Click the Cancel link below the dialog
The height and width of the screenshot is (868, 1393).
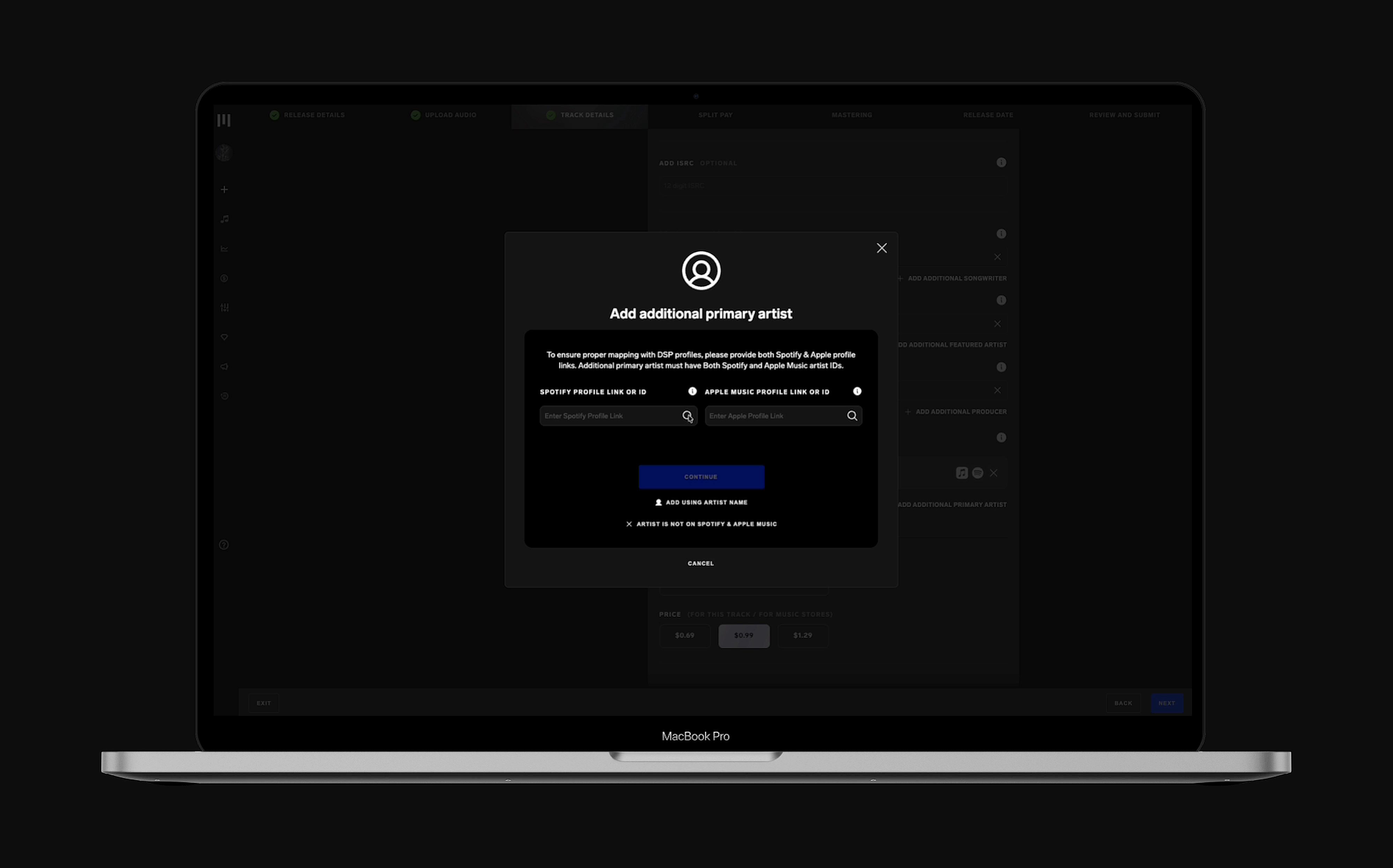coord(701,563)
